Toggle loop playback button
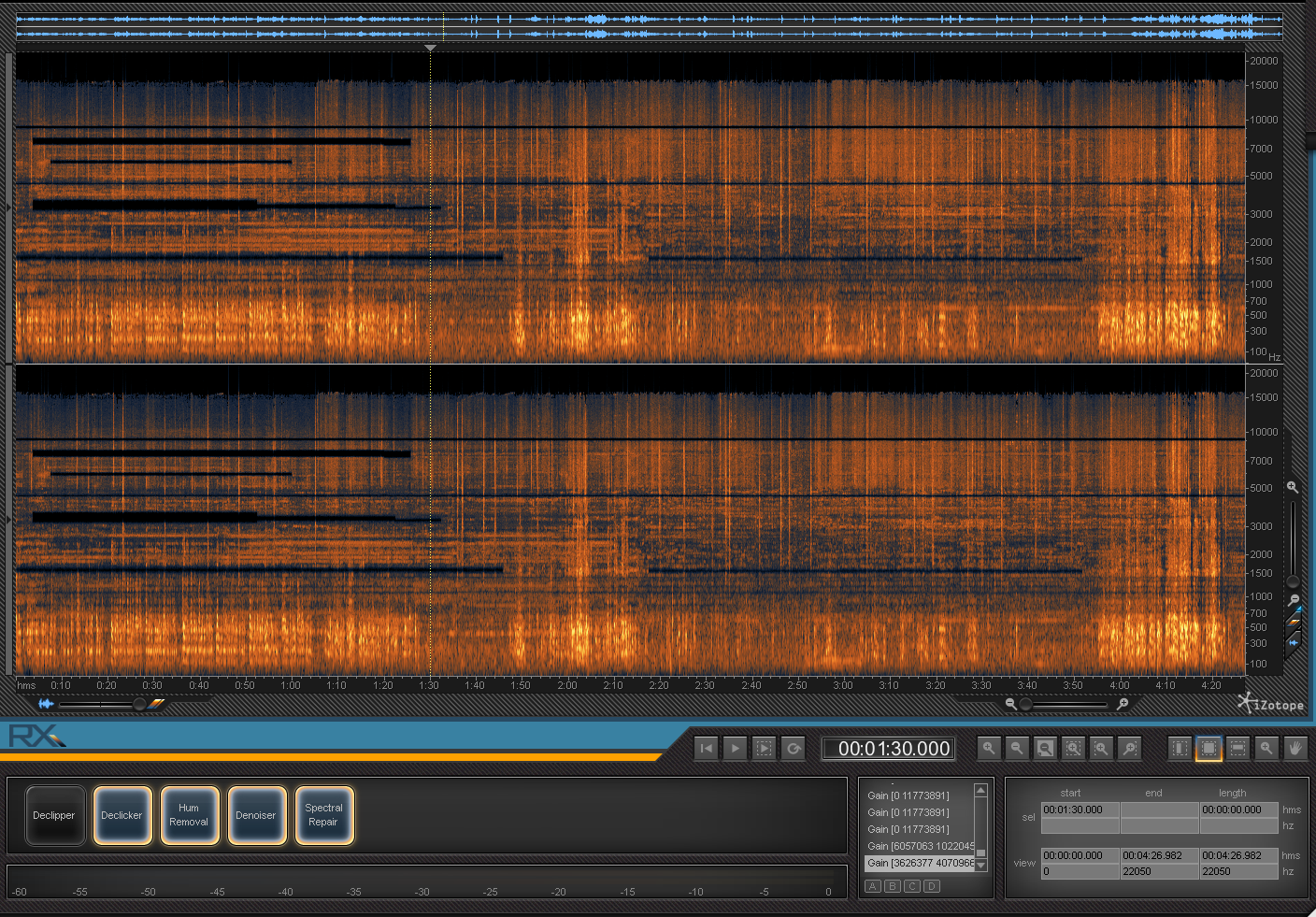 [x=793, y=748]
